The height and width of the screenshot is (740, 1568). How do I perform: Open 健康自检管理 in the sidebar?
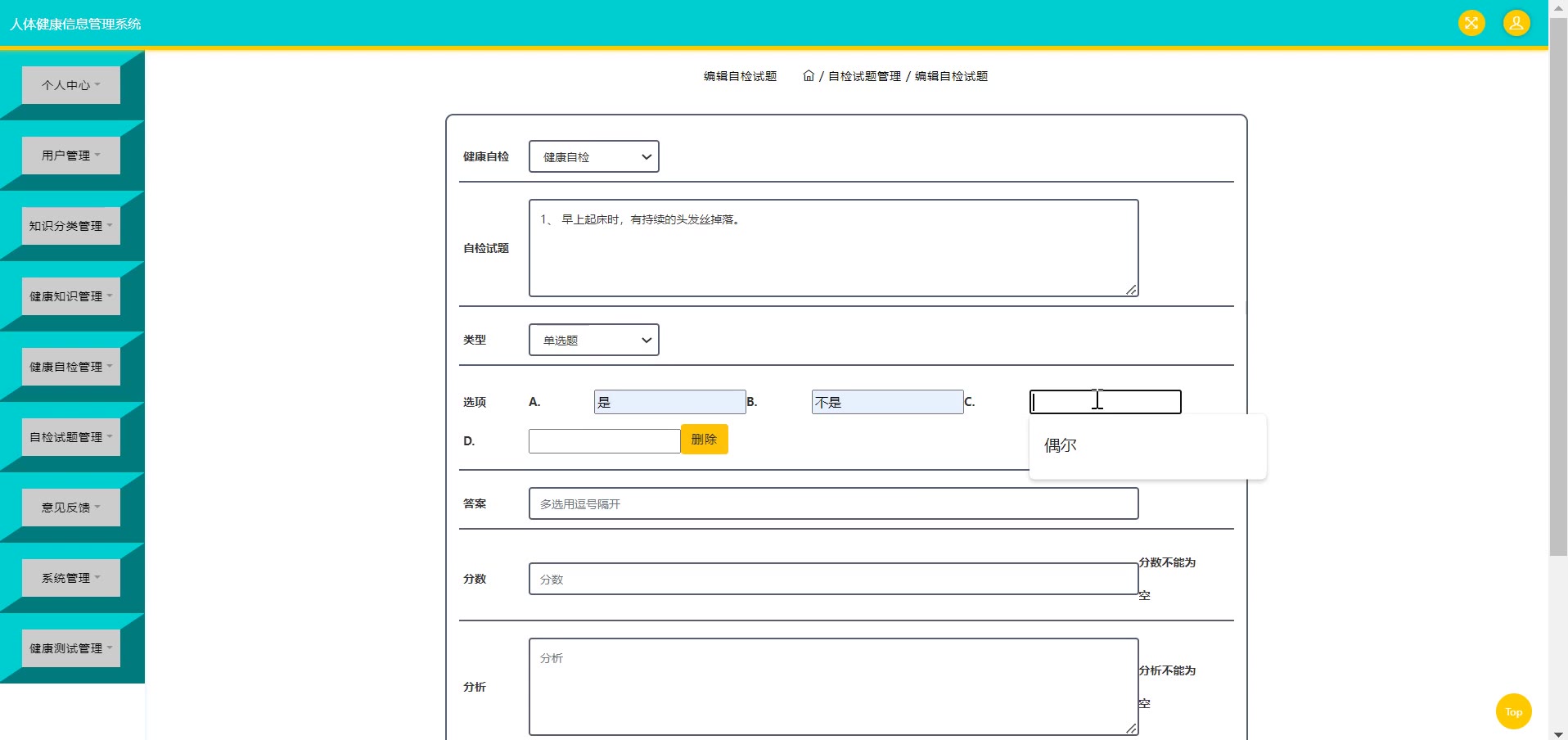click(x=71, y=367)
